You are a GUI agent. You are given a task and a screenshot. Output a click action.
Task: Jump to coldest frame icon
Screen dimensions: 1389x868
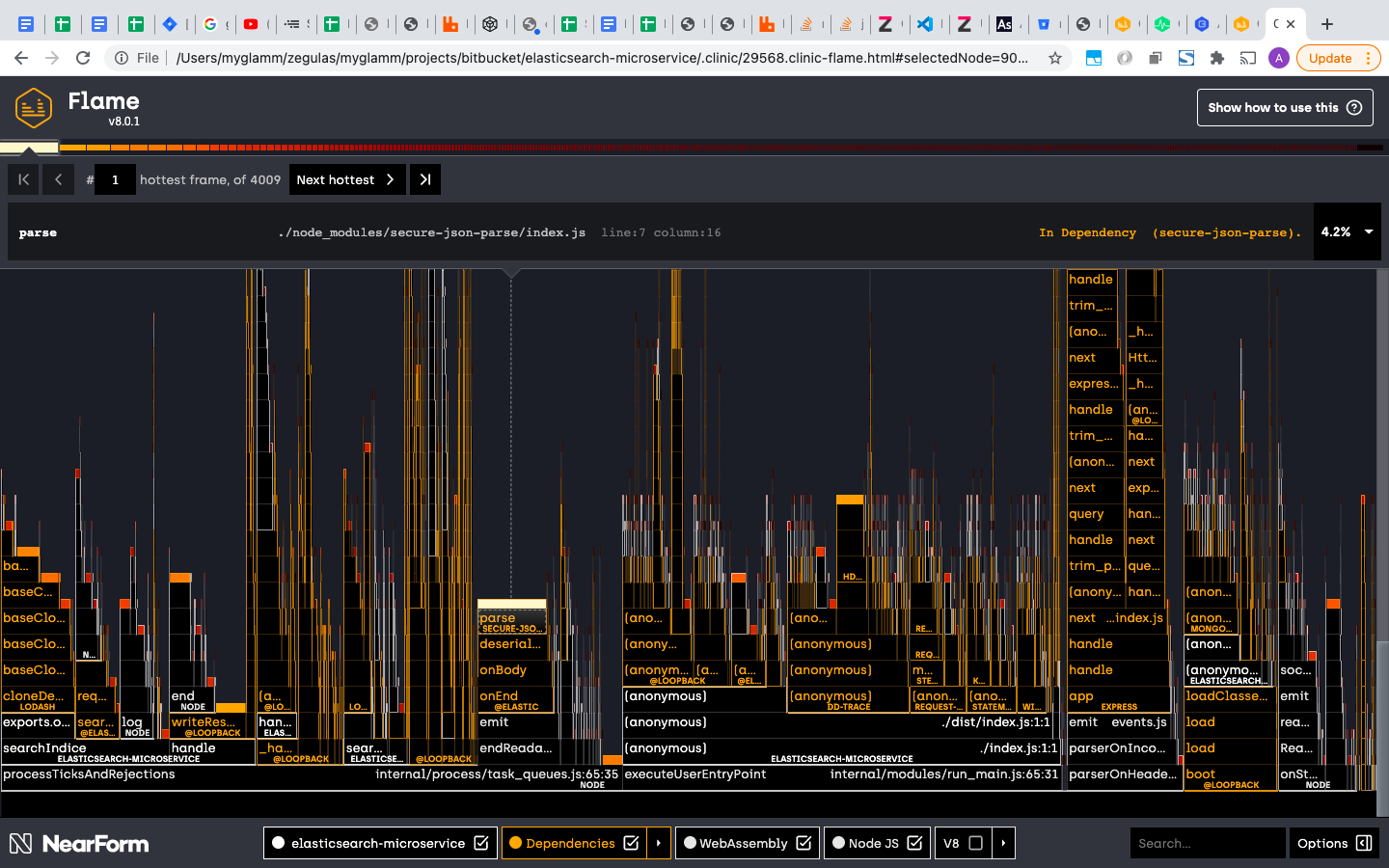click(425, 179)
